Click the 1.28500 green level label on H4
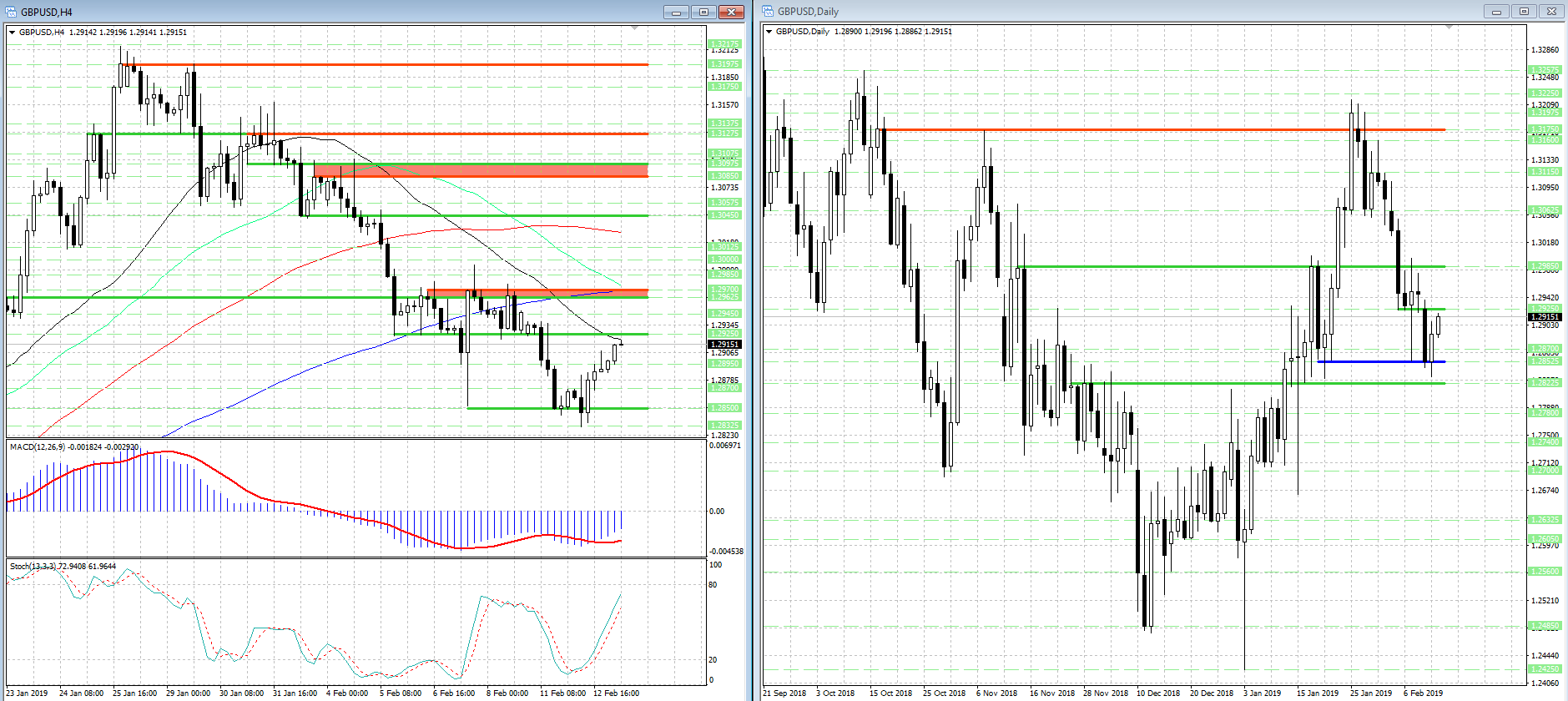Image resolution: width=1568 pixels, height=701 pixels. pyautogui.click(x=723, y=408)
